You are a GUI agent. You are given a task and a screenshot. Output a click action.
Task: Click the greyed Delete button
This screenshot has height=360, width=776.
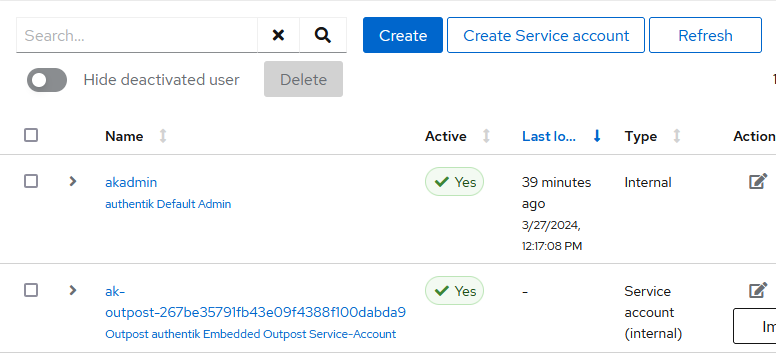[303, 79]
